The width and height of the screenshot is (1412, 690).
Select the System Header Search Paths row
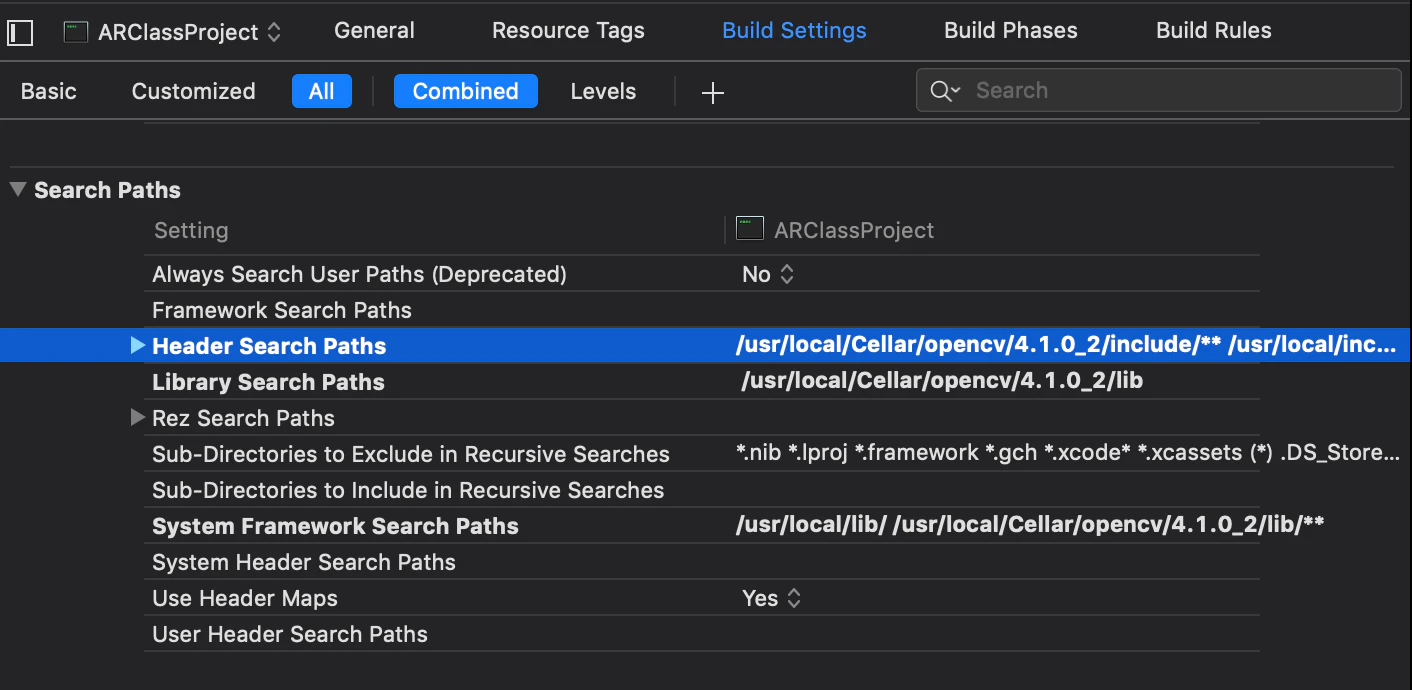(x=702, y=562)
